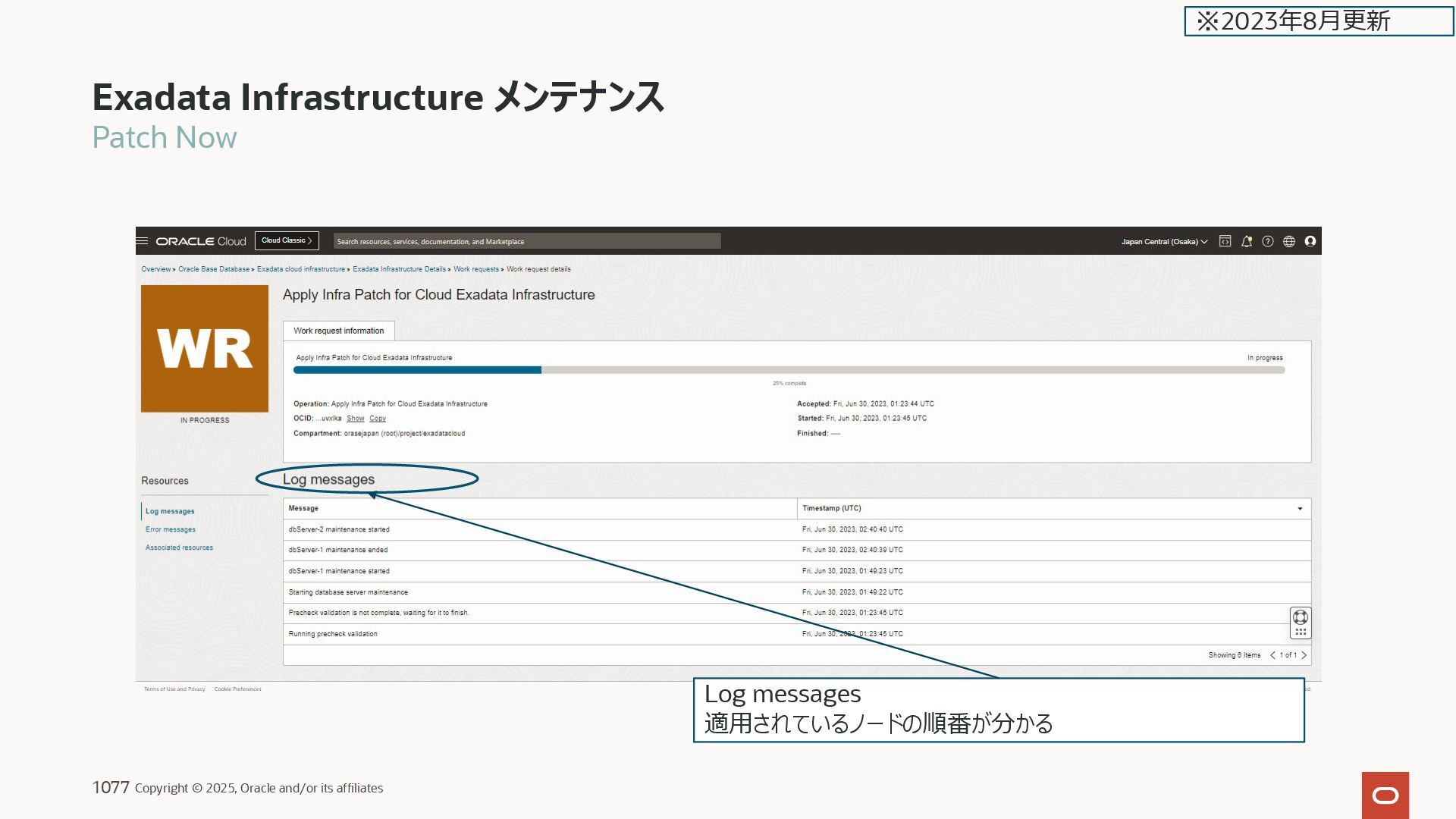Click the patch progress bar
Viewport: 1456px width, 819px height.
pyautogui.click(x=789, y=370)
